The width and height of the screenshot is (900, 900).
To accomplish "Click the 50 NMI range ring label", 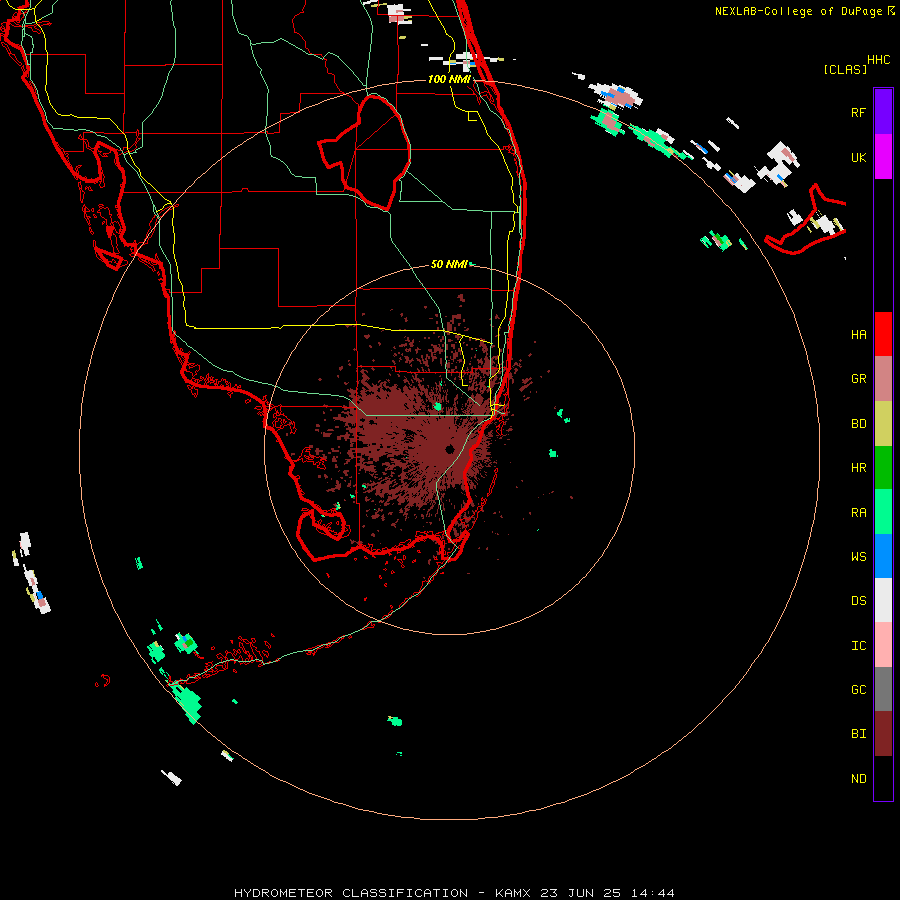I will click(449, 264).
